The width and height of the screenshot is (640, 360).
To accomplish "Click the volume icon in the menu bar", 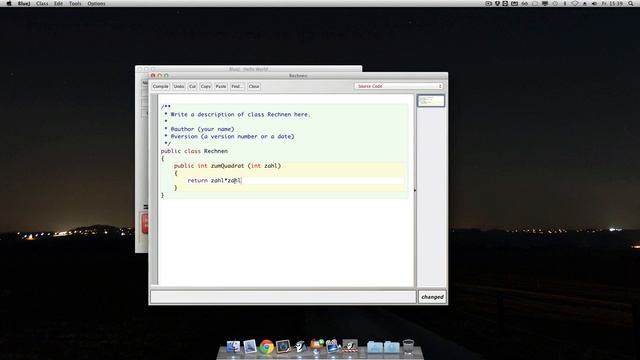I will [x=594, y=3].
